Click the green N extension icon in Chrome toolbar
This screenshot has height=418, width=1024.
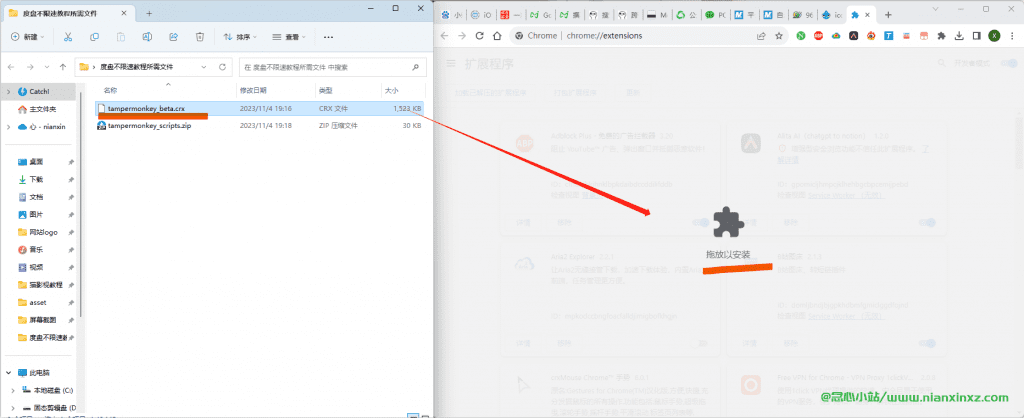coord(801,36)
